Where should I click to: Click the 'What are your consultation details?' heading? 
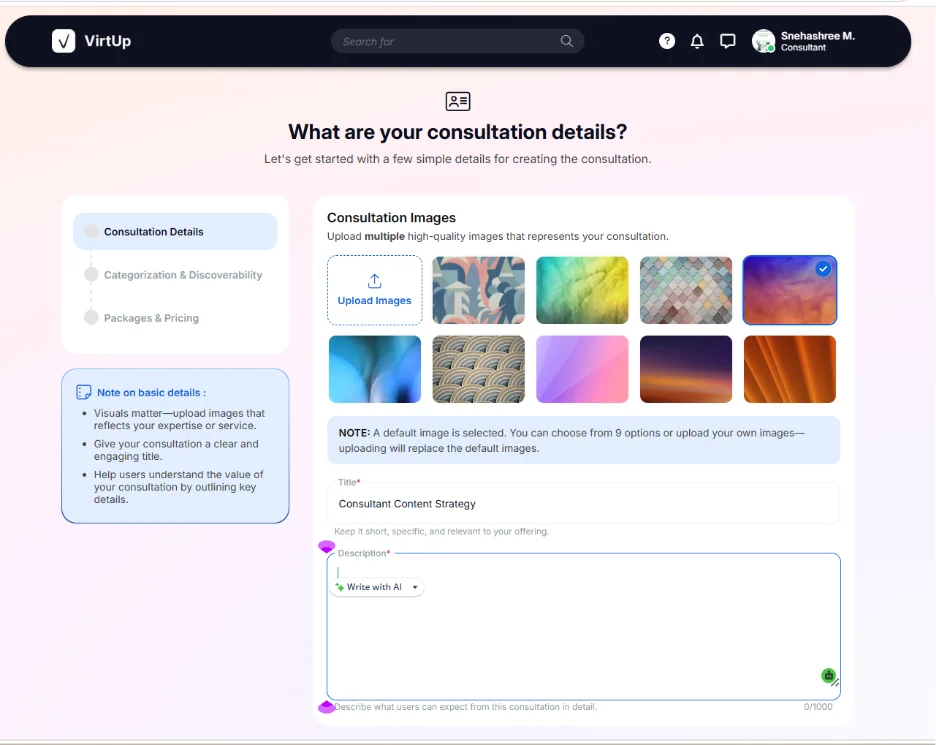(457, 132)
